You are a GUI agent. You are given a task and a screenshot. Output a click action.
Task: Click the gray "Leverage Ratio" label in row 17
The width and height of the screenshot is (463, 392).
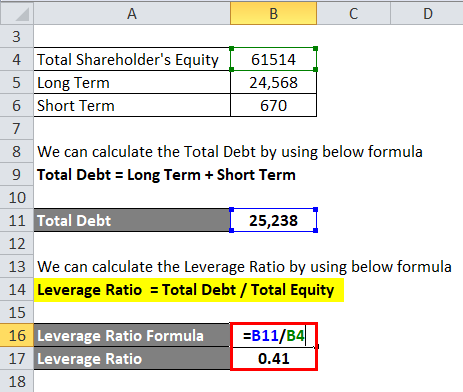point(132,358)
